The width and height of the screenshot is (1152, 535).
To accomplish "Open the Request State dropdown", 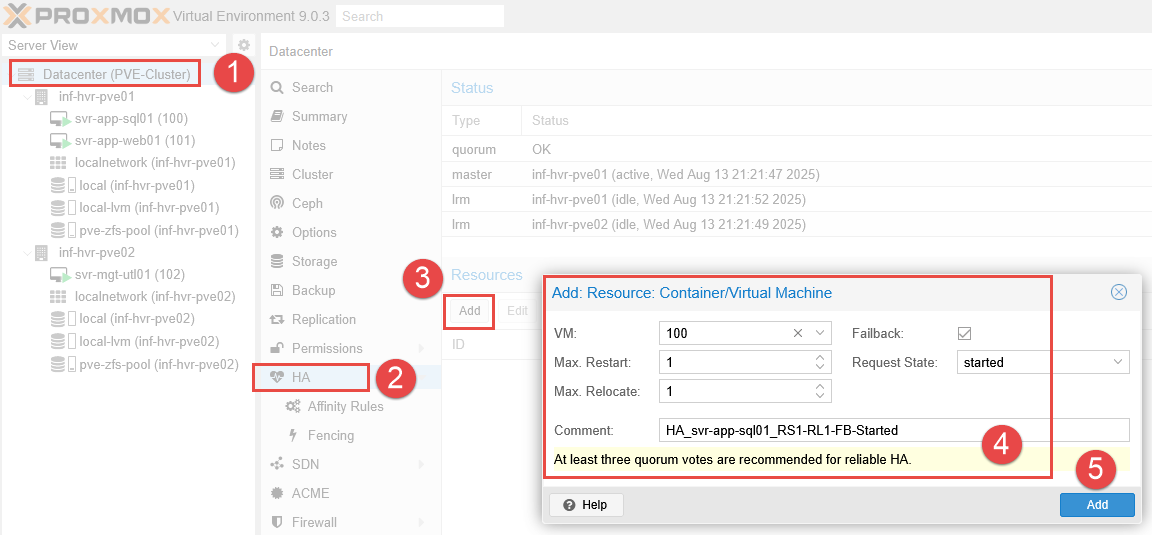I will click(x=1117, y=362).
